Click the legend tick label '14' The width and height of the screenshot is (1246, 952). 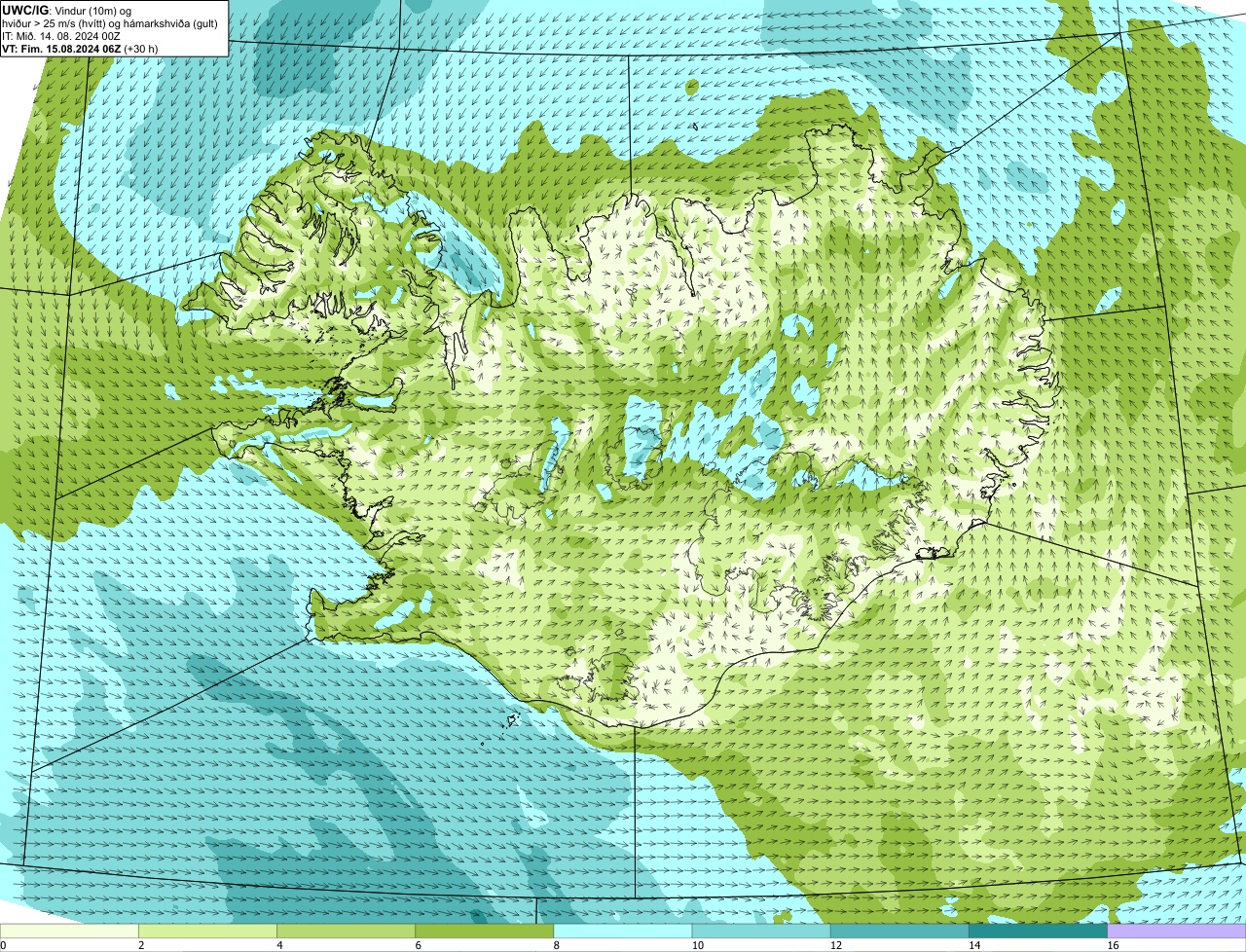click(x=974, y=945)
